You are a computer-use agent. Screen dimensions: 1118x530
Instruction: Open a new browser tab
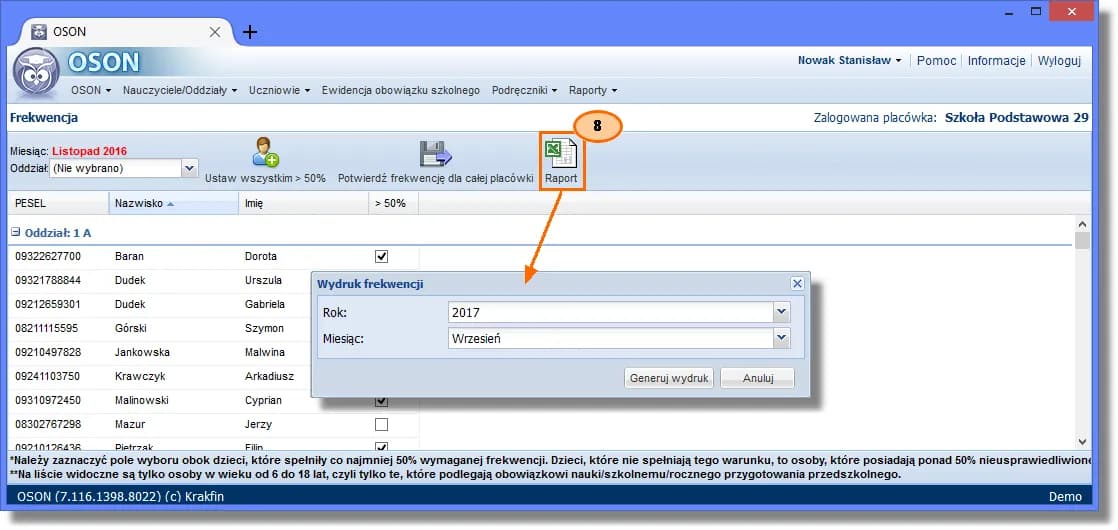click(x=250, y=32)
